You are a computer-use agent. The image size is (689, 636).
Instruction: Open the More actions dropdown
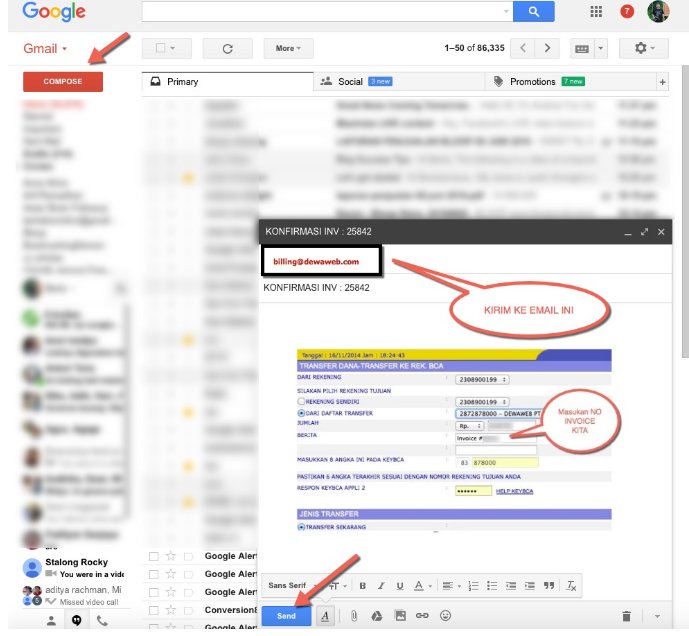288,48
